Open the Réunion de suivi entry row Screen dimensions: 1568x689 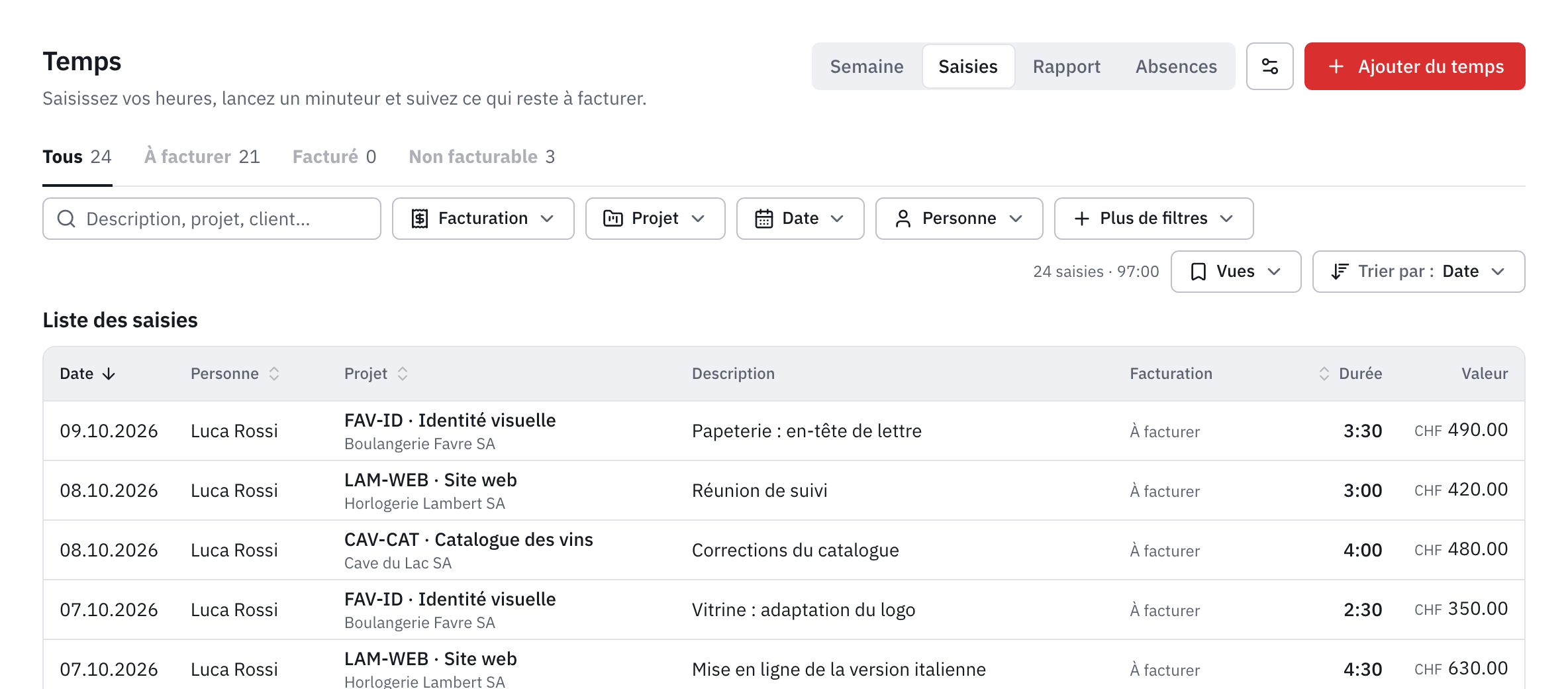[x=784, y=490]
